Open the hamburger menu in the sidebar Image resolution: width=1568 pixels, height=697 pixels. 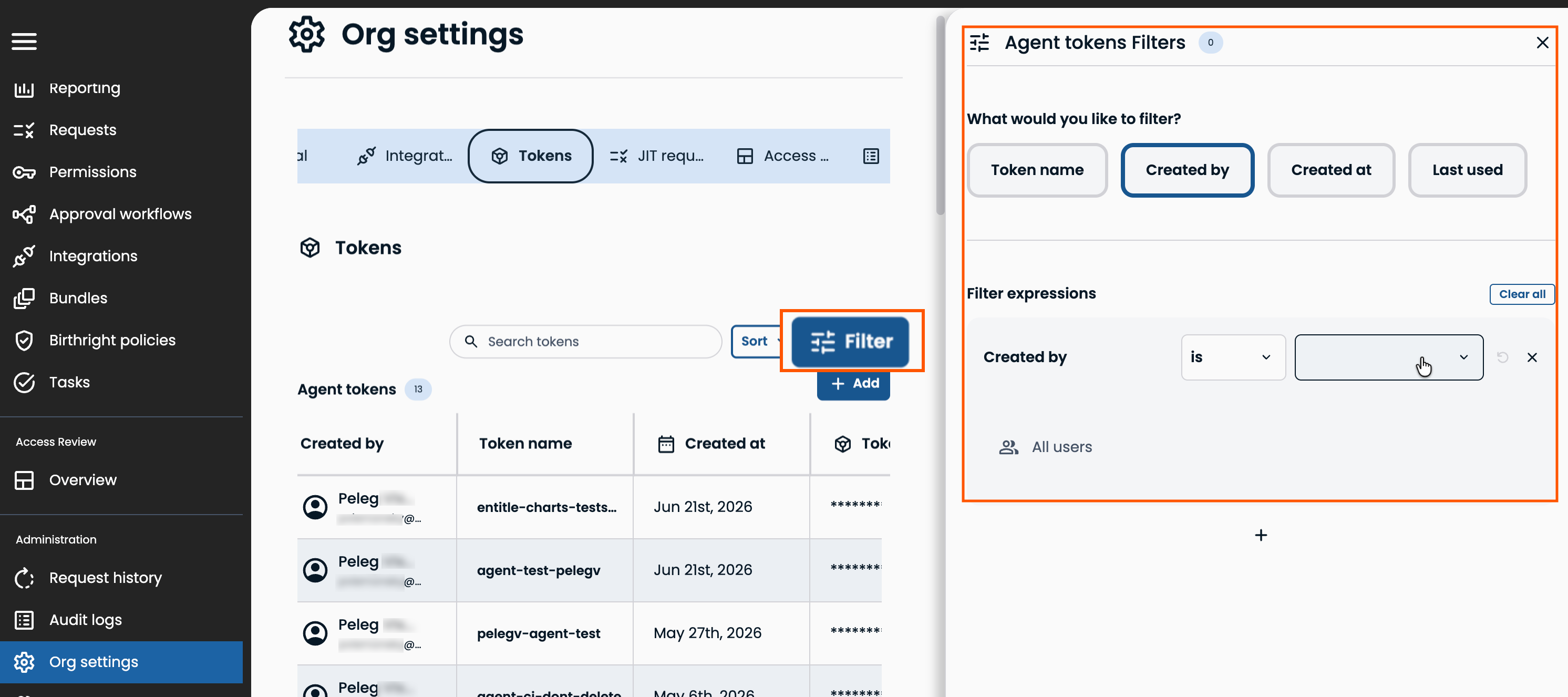[24, 42]
